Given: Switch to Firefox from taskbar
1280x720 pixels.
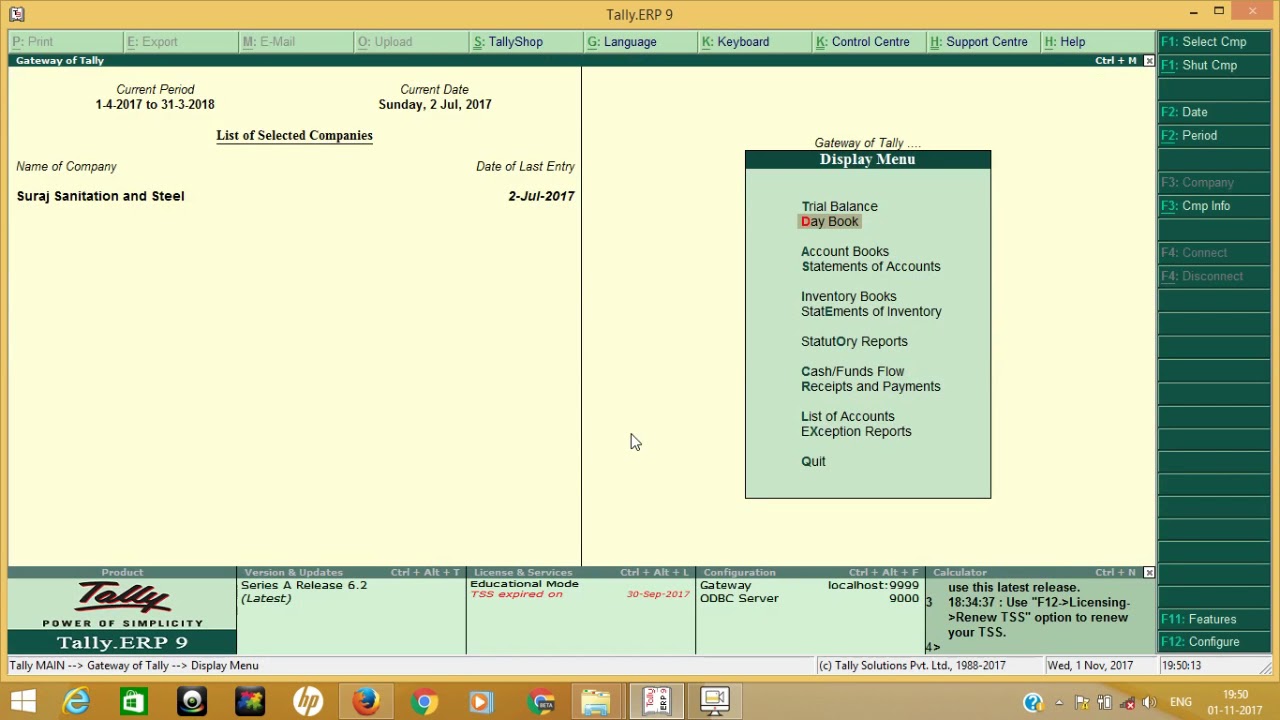Looking at the screenshot, I should [x=365, y=702].
